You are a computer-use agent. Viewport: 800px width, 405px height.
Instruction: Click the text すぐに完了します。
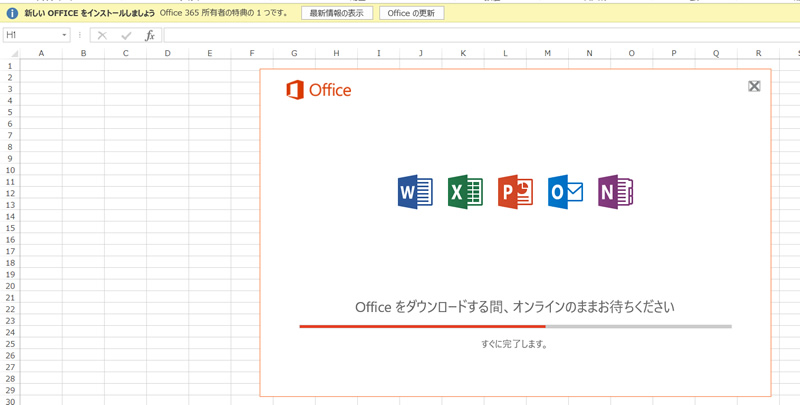click(514, 344)
